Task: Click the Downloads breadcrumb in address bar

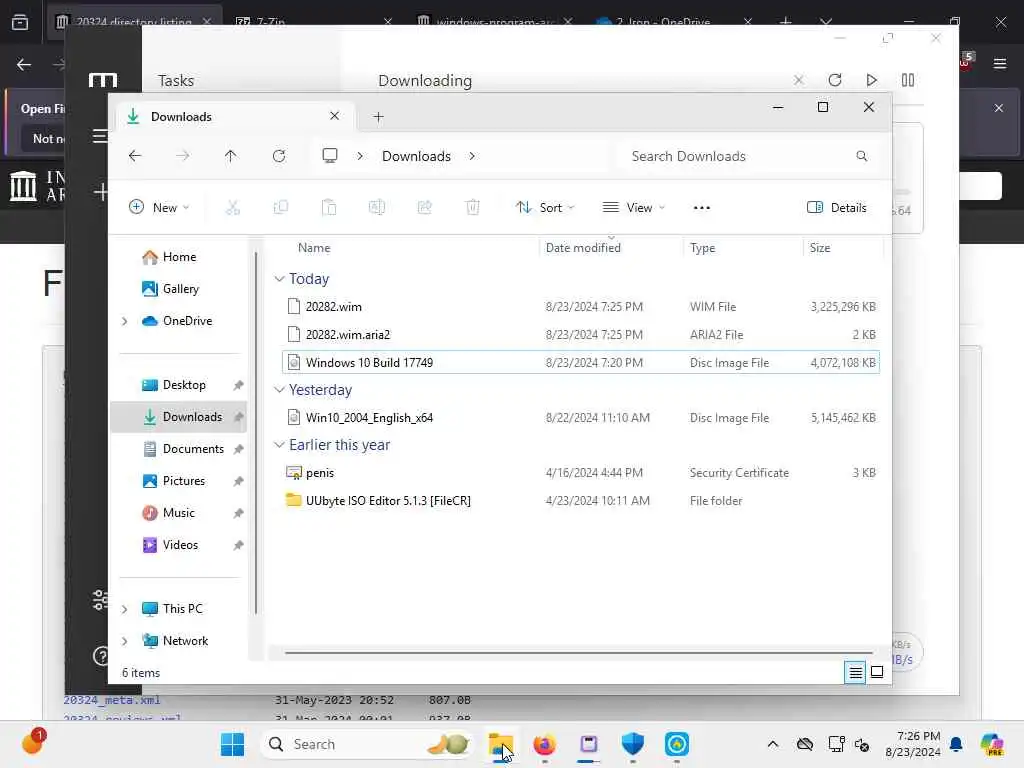Action: [x=416, y=156]
